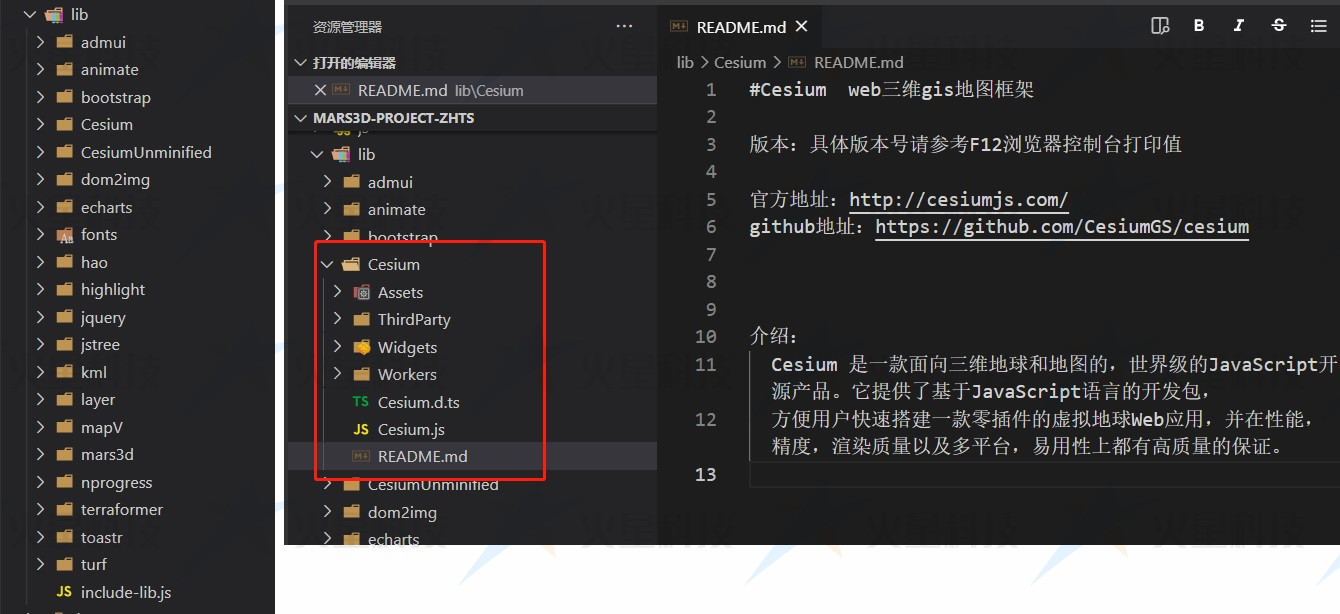This screenshot has width=1340, height=614.
Task: Expand the terraformer folder chevron
Action: 40,510
